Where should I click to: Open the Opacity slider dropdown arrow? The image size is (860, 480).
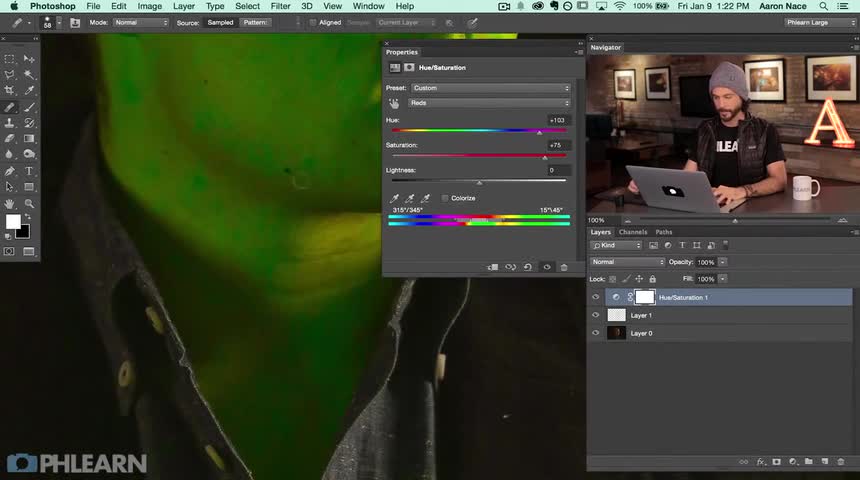coord(723,262)
